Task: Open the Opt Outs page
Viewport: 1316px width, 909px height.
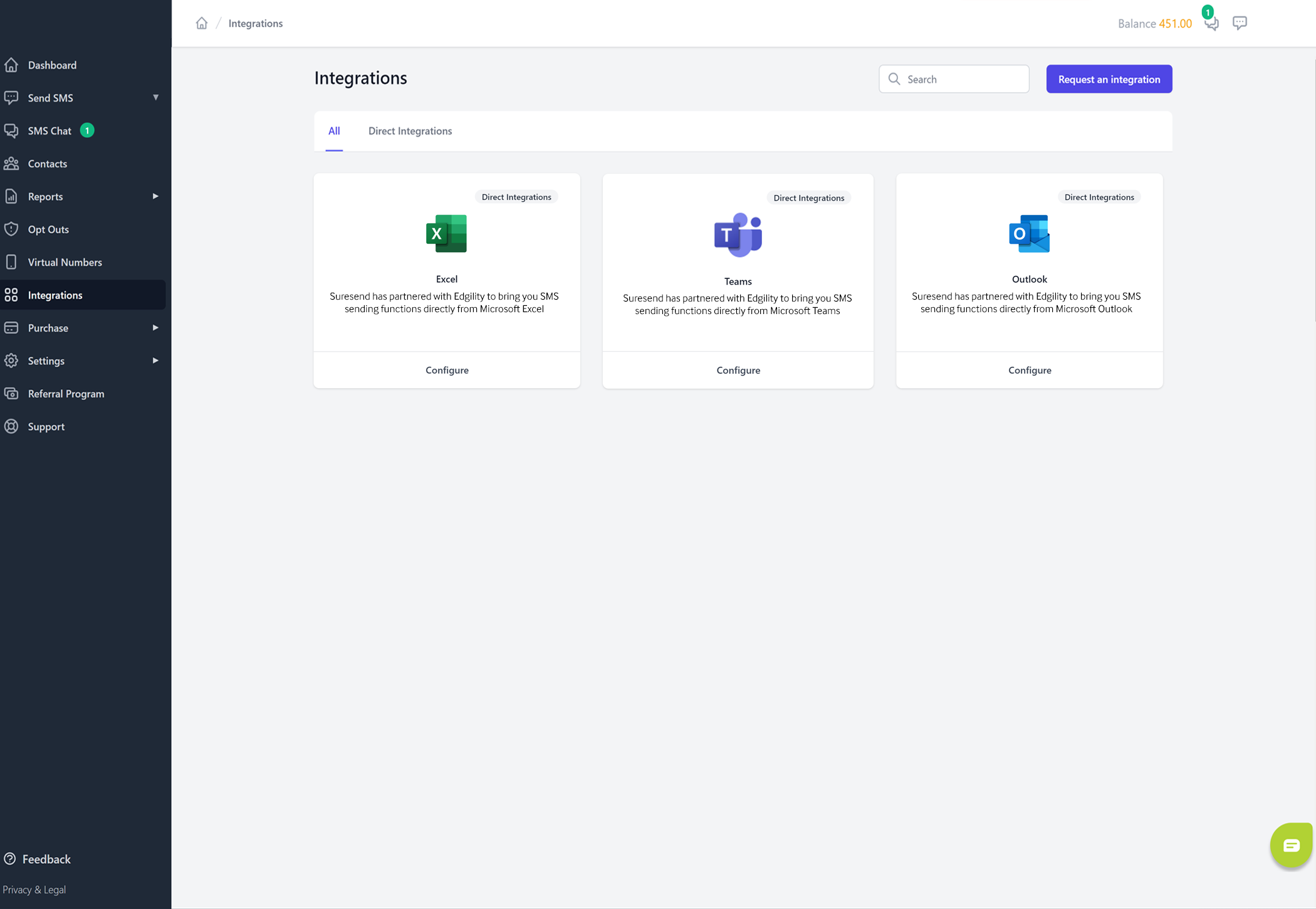Action: click(x=48, y=229)
